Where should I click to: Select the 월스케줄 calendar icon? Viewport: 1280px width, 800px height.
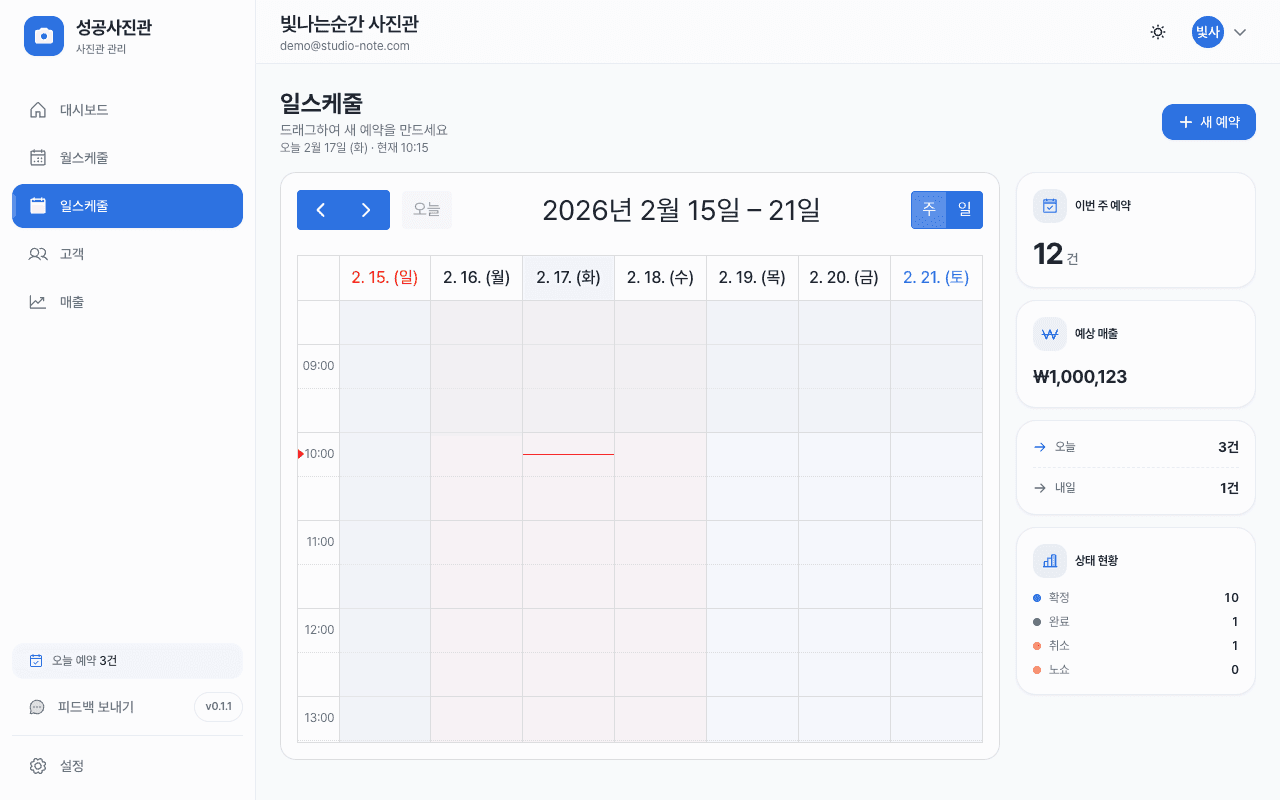coord(38,157)
